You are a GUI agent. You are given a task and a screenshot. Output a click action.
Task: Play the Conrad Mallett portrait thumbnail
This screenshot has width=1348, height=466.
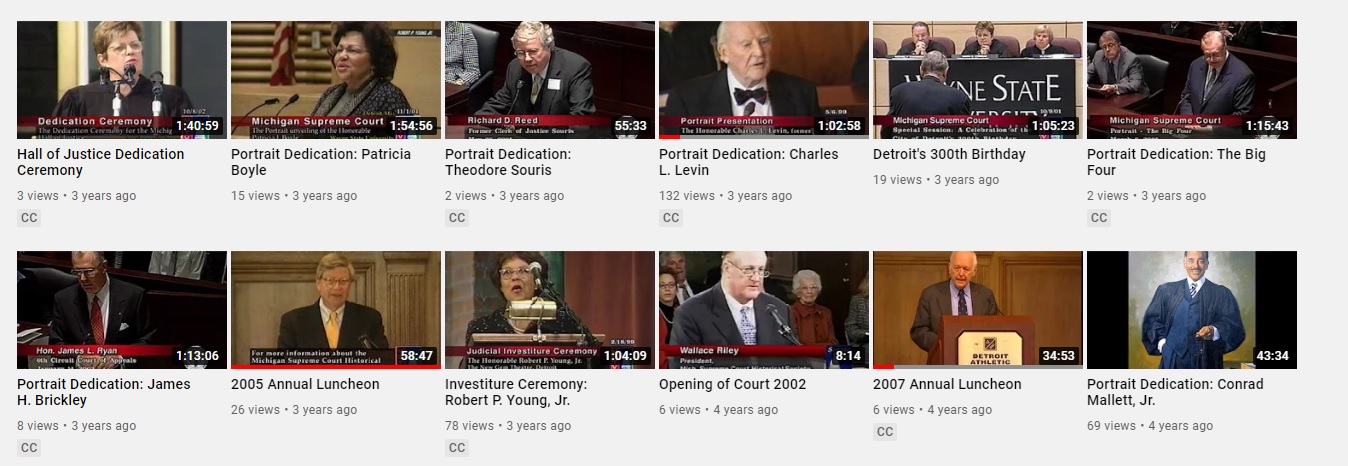tap(1192, 310)
